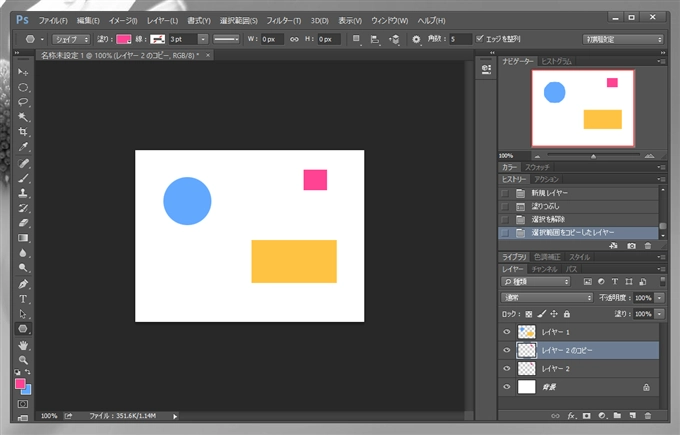
Task: Select the Magic Wand tool
Action: coord(23,117)
